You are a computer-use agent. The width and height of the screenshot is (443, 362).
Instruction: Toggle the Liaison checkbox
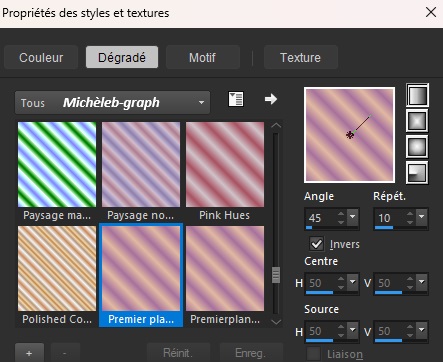(314, 353)
